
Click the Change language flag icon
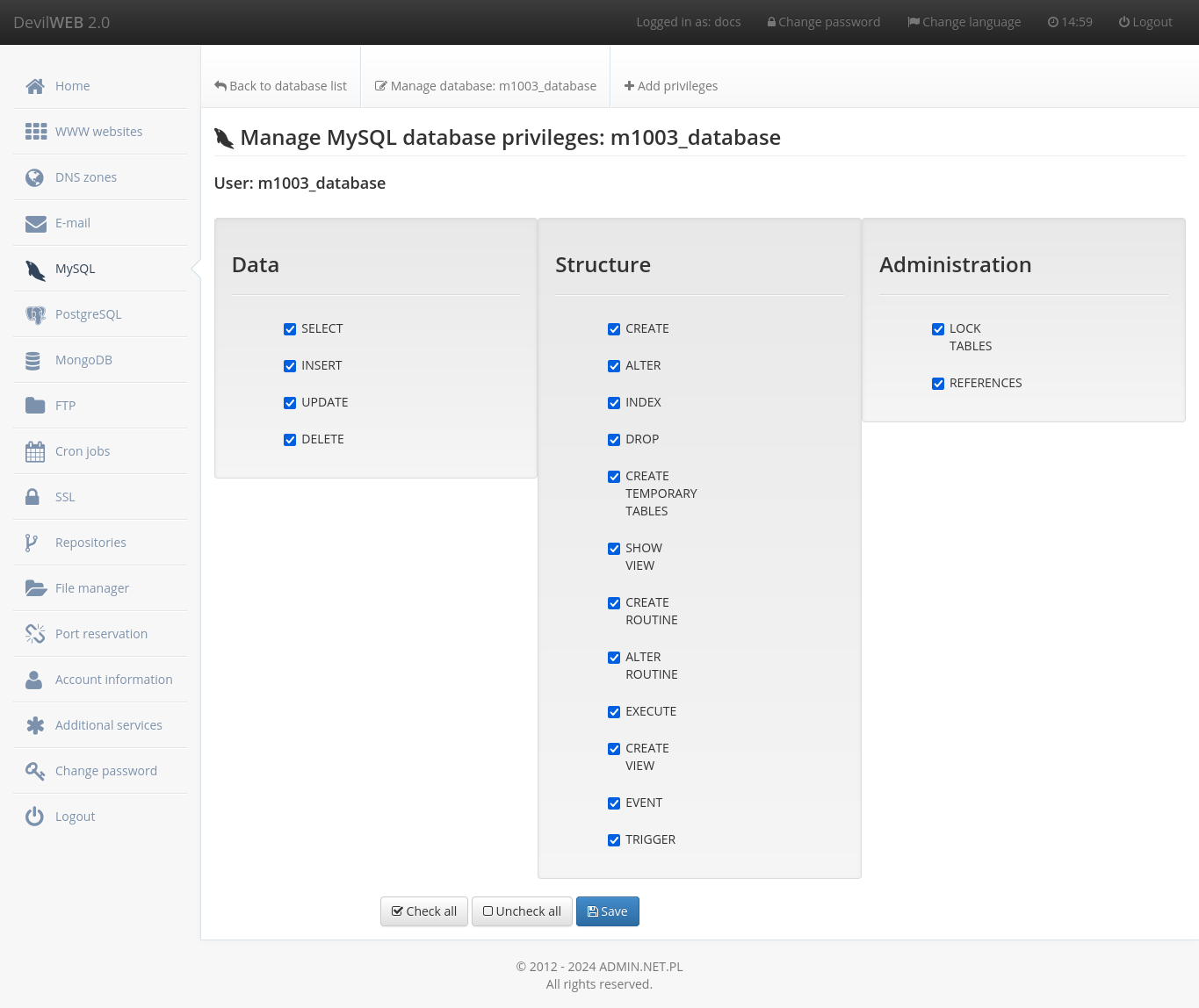(914, 21)
